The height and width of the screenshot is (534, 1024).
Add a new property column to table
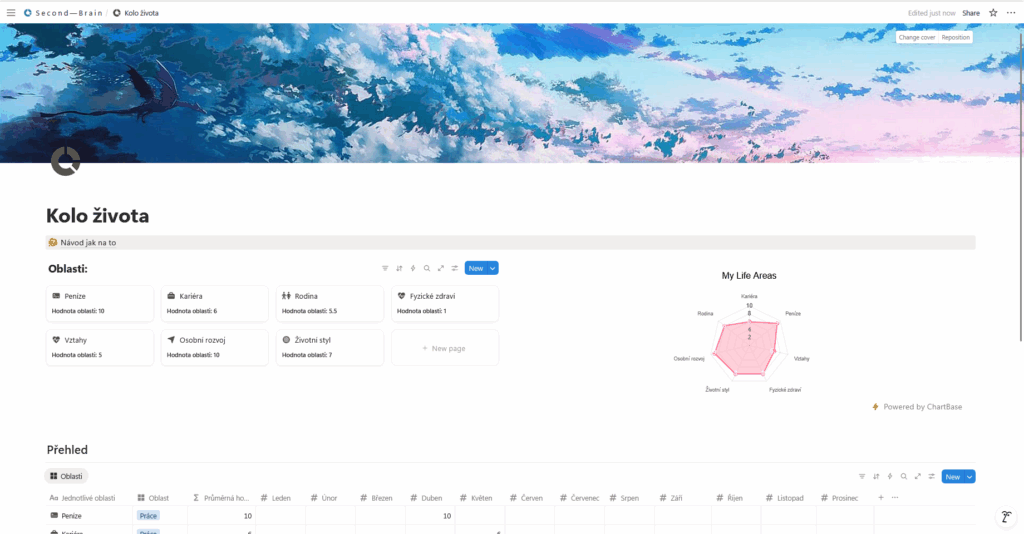(880, 497)
